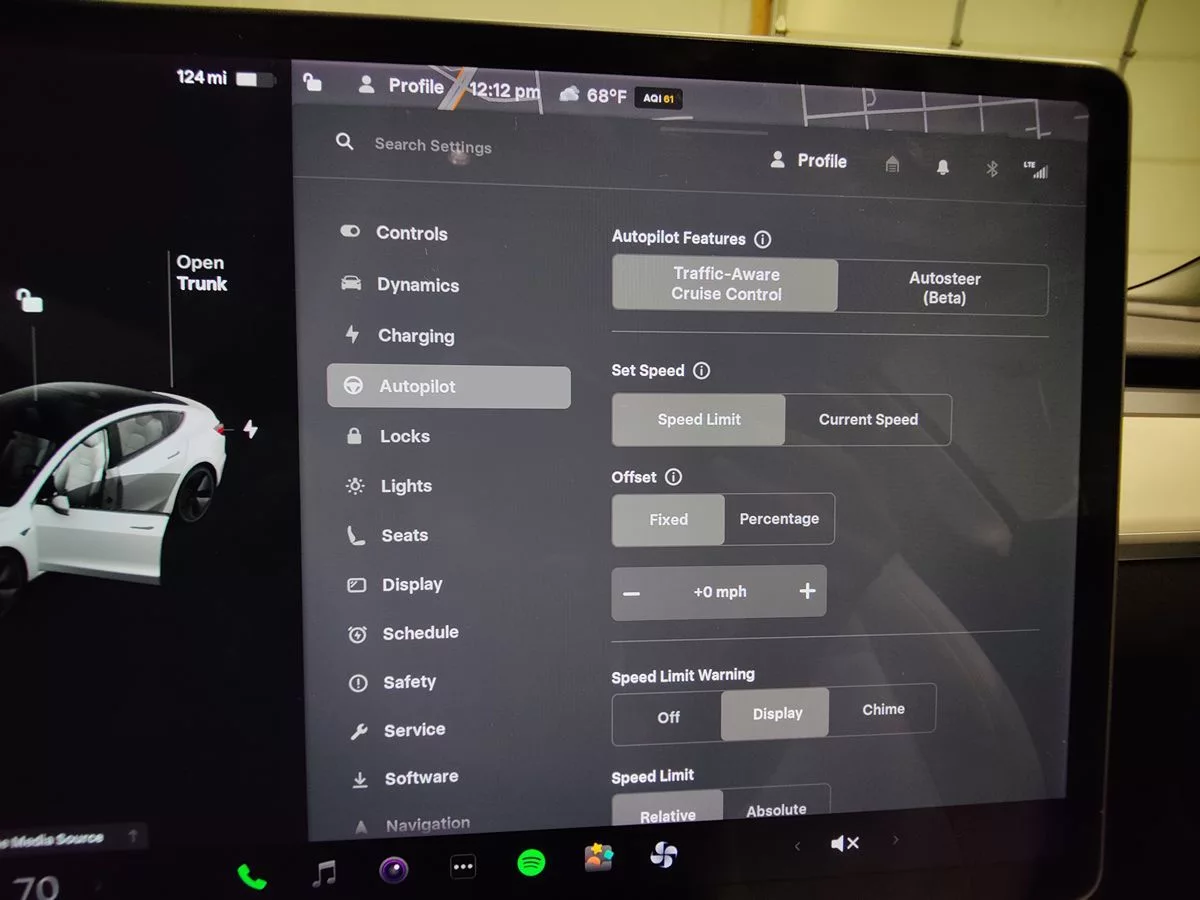
Task: Set Speed Limit Warning to Chime
Action: [x=883, y=710]
